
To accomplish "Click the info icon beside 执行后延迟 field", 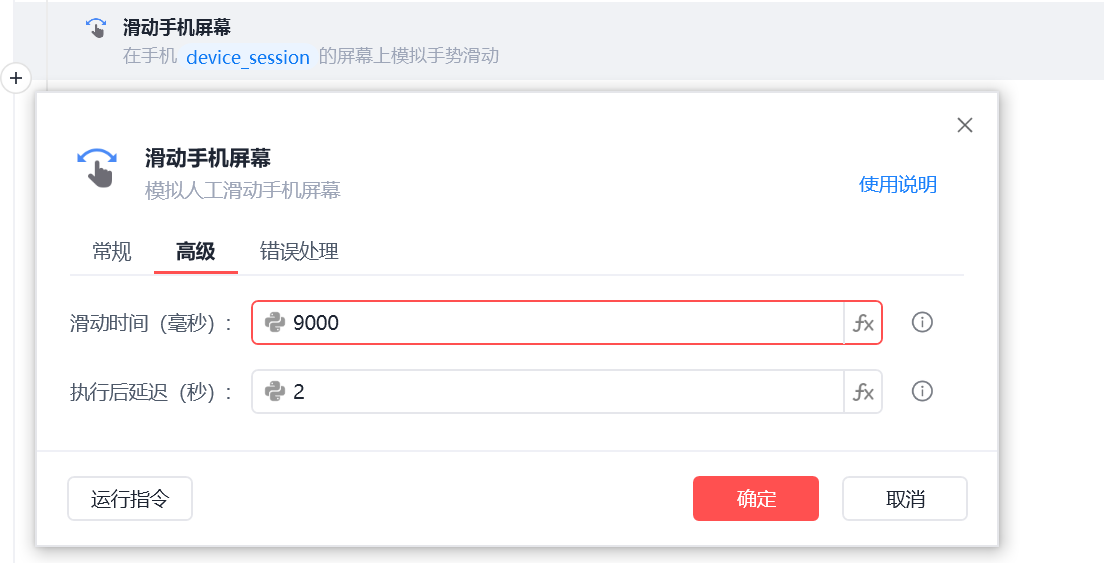I will click(922, 392).
